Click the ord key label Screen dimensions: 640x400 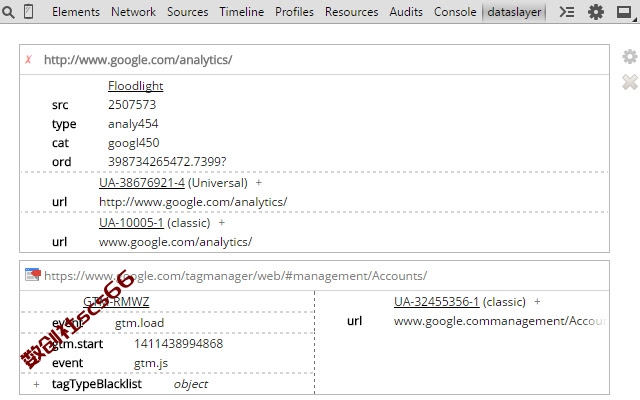coord(62,162)
